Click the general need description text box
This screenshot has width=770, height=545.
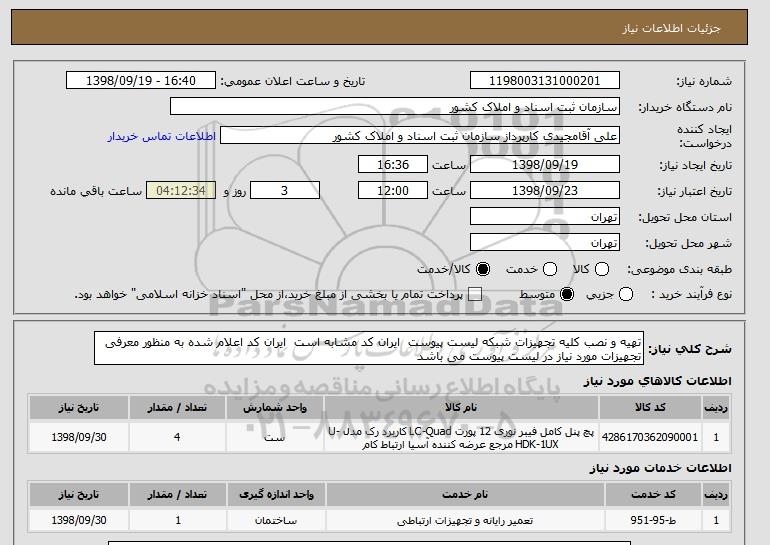369,349
